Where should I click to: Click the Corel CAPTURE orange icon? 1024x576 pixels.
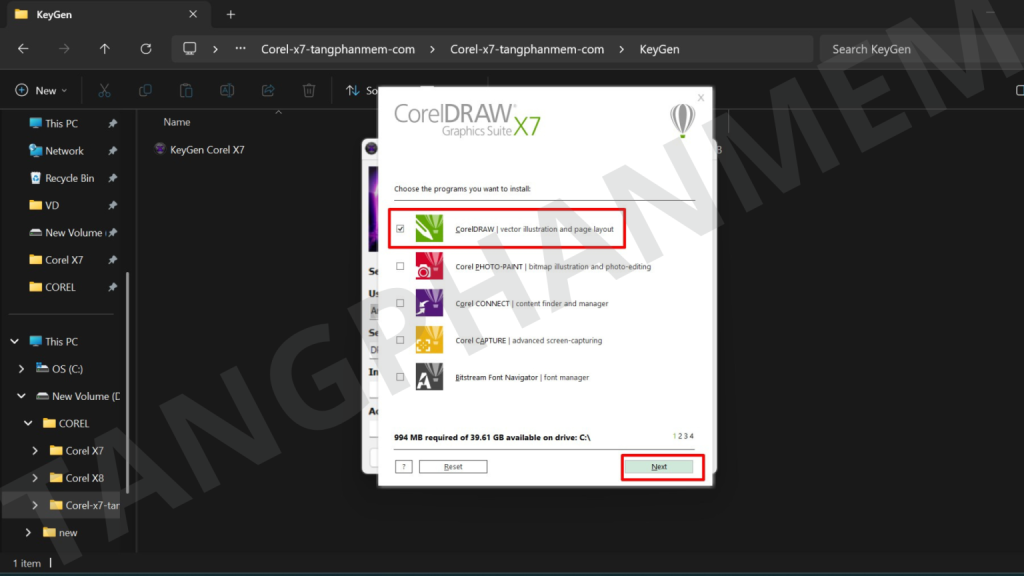tap(429, 340)
